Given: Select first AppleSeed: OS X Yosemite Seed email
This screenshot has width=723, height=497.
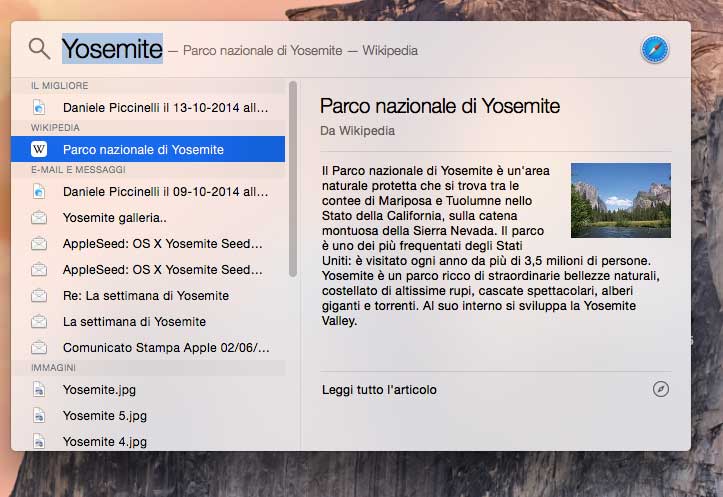Looking at the screenshot, I should (162, 243).
